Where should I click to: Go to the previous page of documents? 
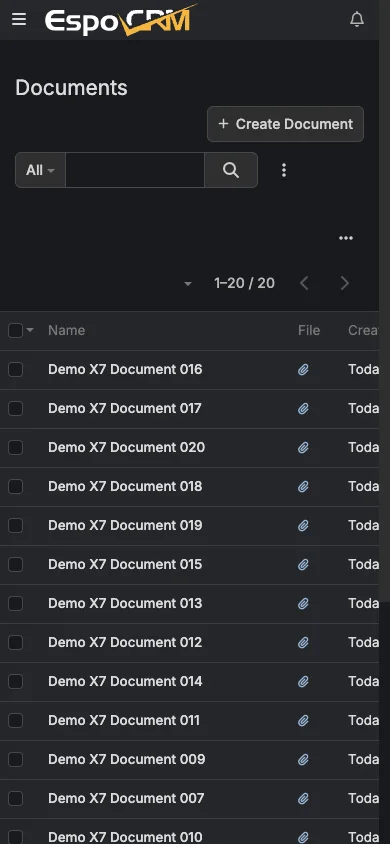point(304,283)
